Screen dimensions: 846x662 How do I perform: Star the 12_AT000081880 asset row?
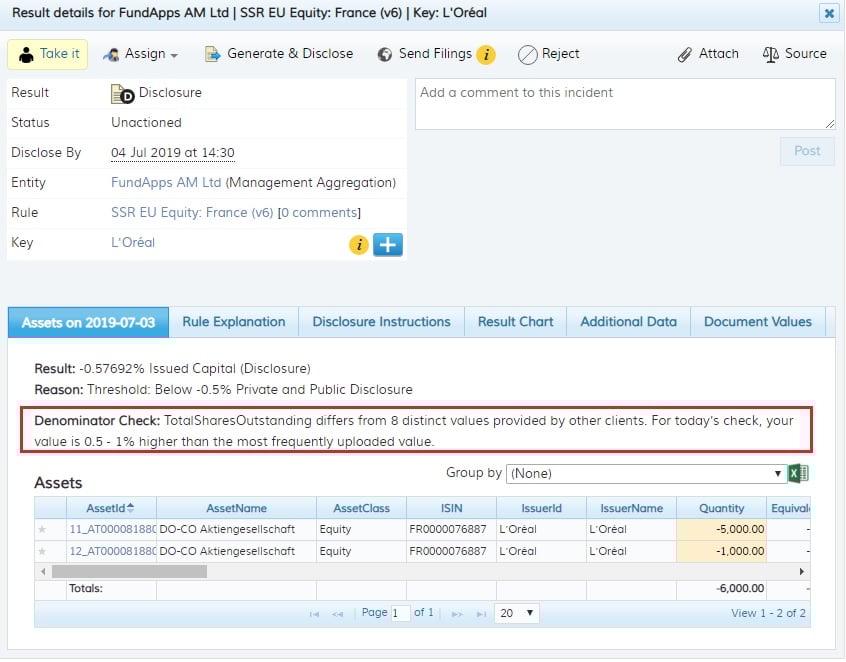pyautogui.click(x=42, y=551)
